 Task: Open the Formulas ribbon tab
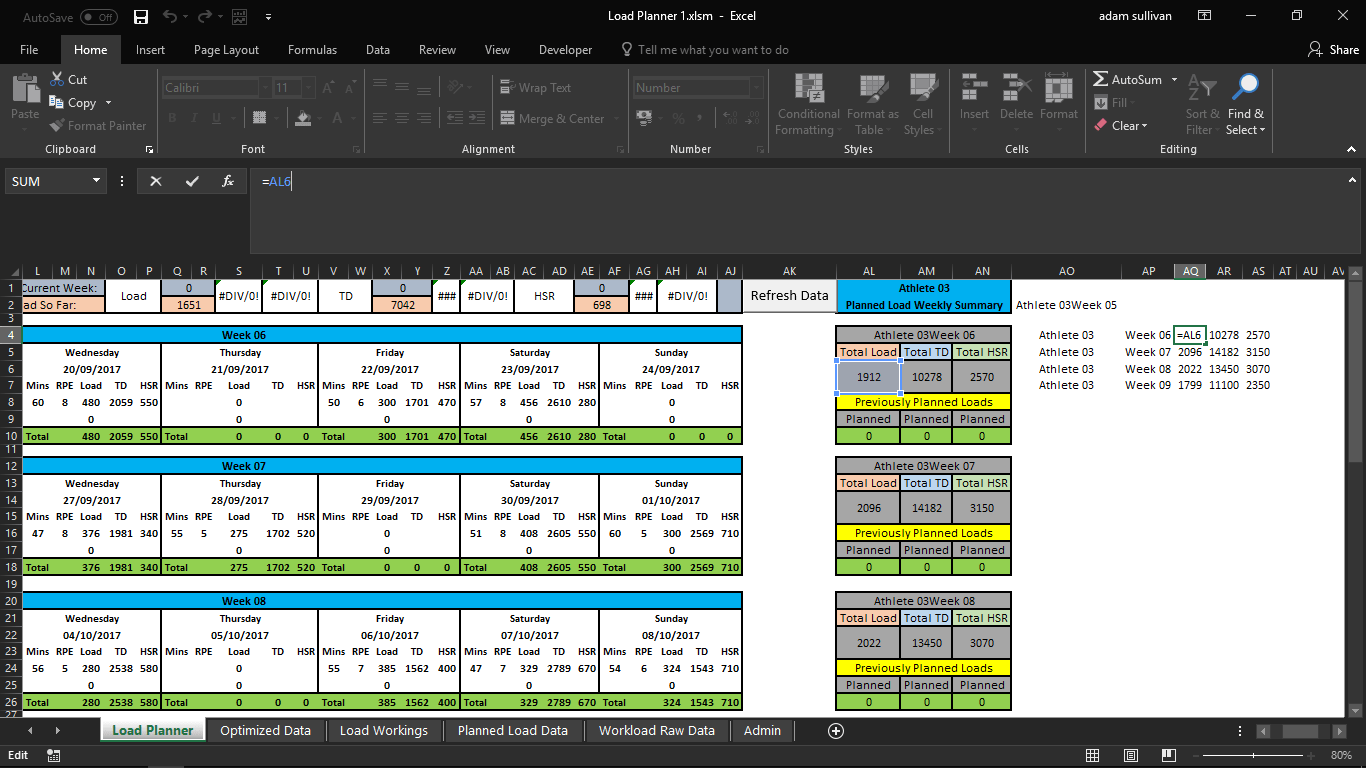(312, 50)
